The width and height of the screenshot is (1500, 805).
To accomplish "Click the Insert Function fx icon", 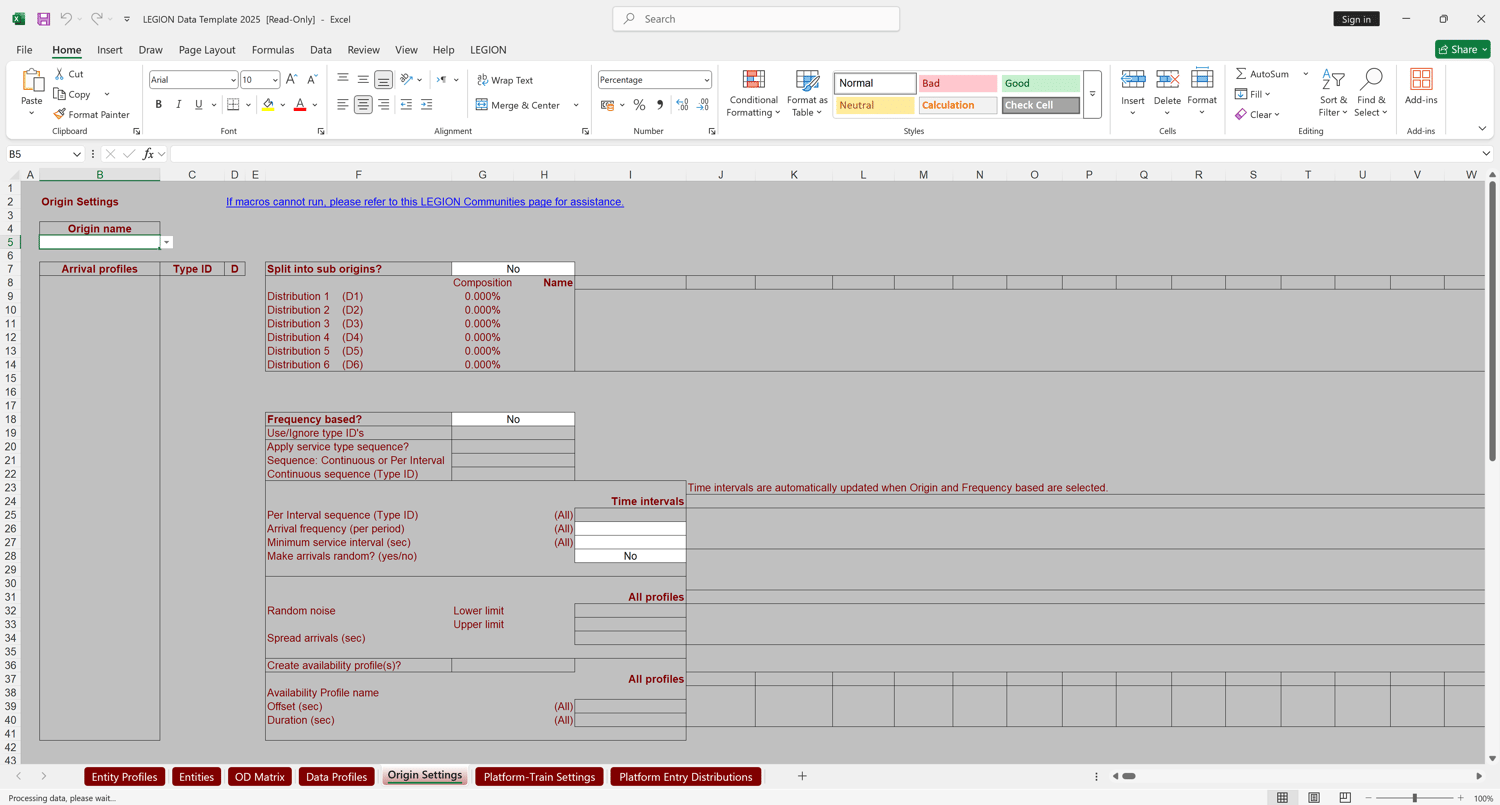I will coord(148,154).
